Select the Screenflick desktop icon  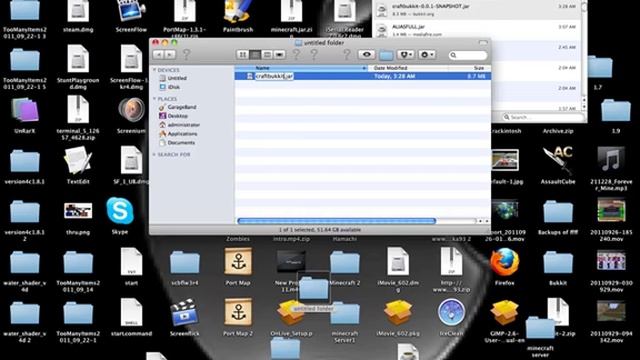[184, 313]
